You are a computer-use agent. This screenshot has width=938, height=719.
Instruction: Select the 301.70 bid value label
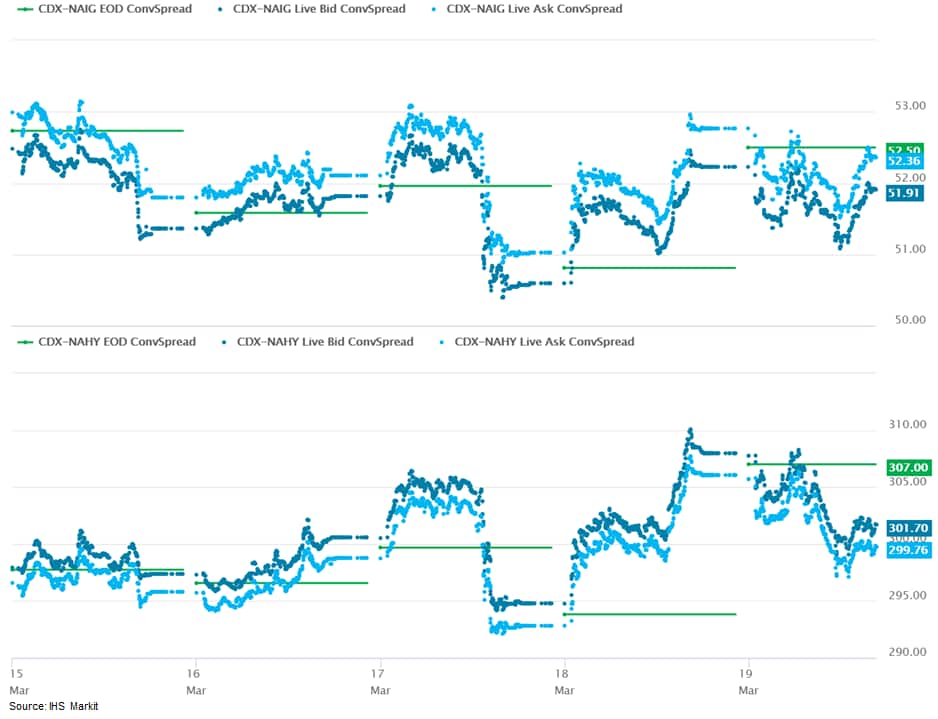[909, 528]
